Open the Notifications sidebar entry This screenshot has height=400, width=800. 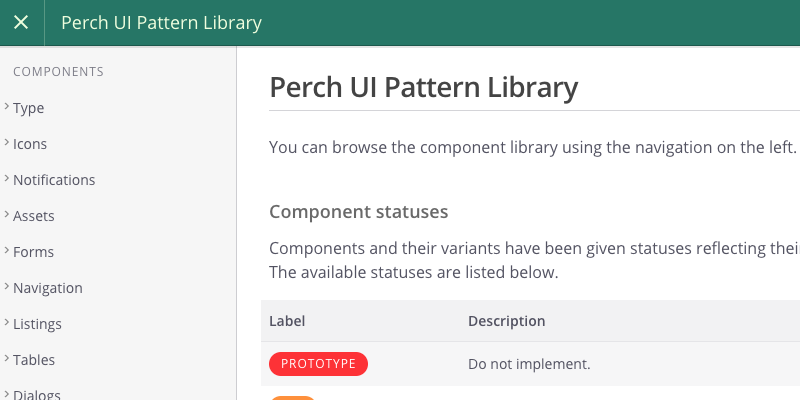[54, 180]
